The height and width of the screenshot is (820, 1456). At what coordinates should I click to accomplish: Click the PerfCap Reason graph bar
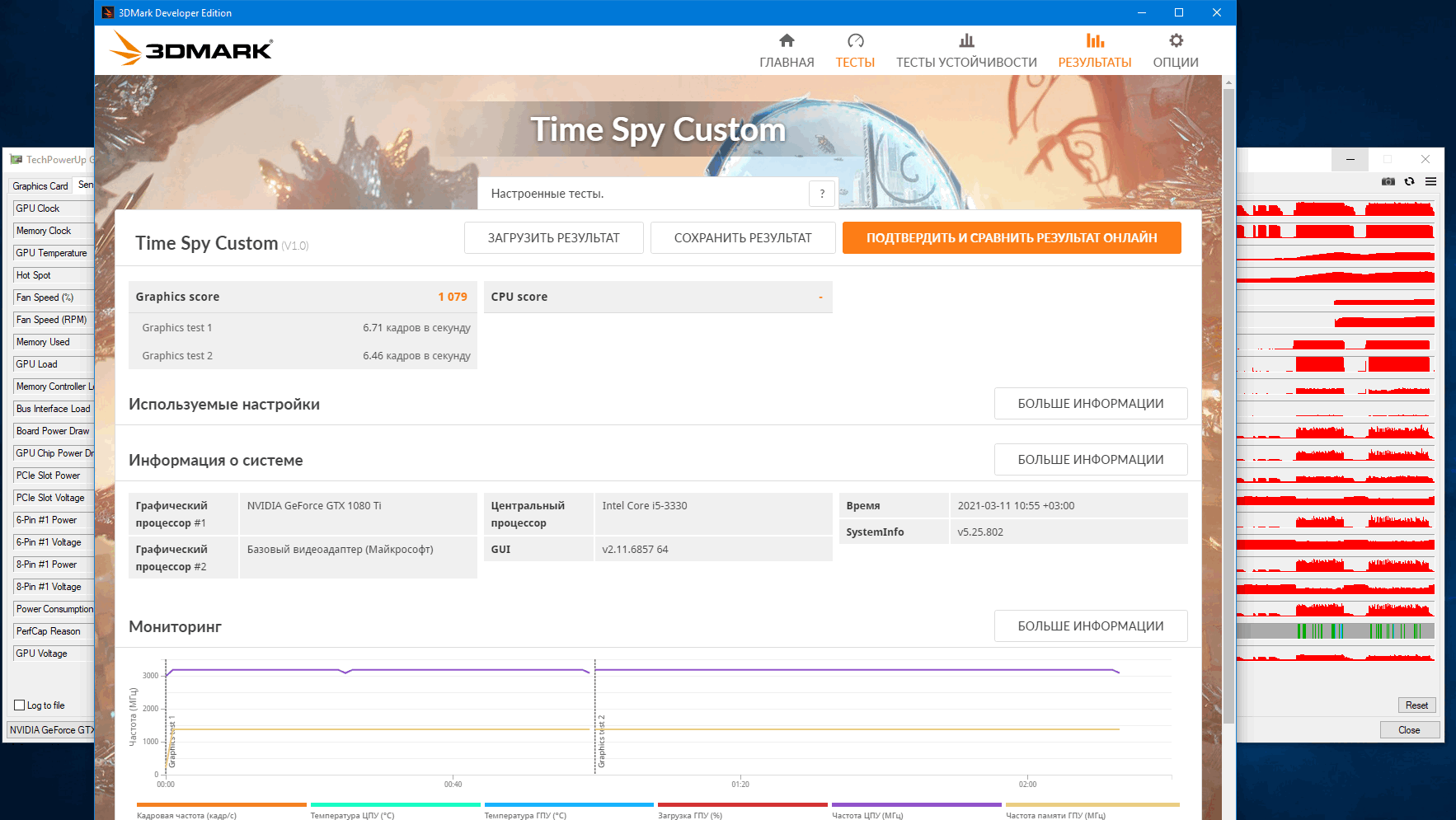pyautogui.click(x=1336, y=631)
